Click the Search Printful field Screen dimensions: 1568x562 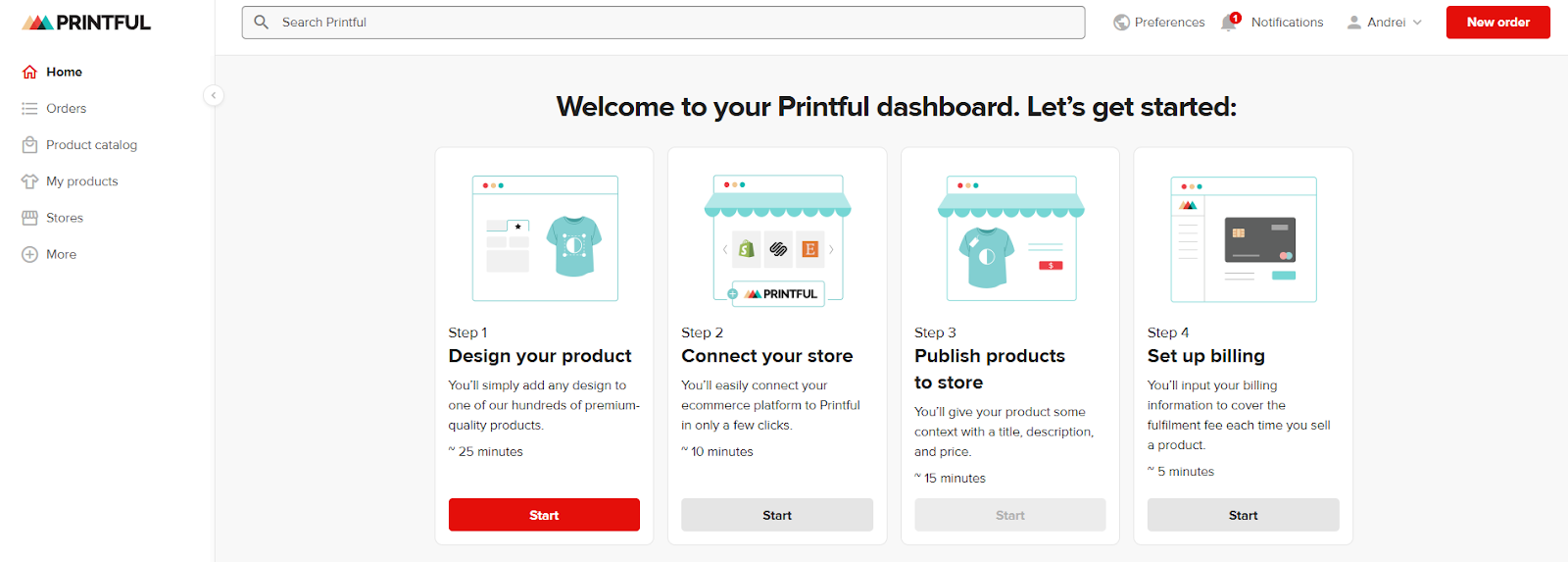pos(663,23)
